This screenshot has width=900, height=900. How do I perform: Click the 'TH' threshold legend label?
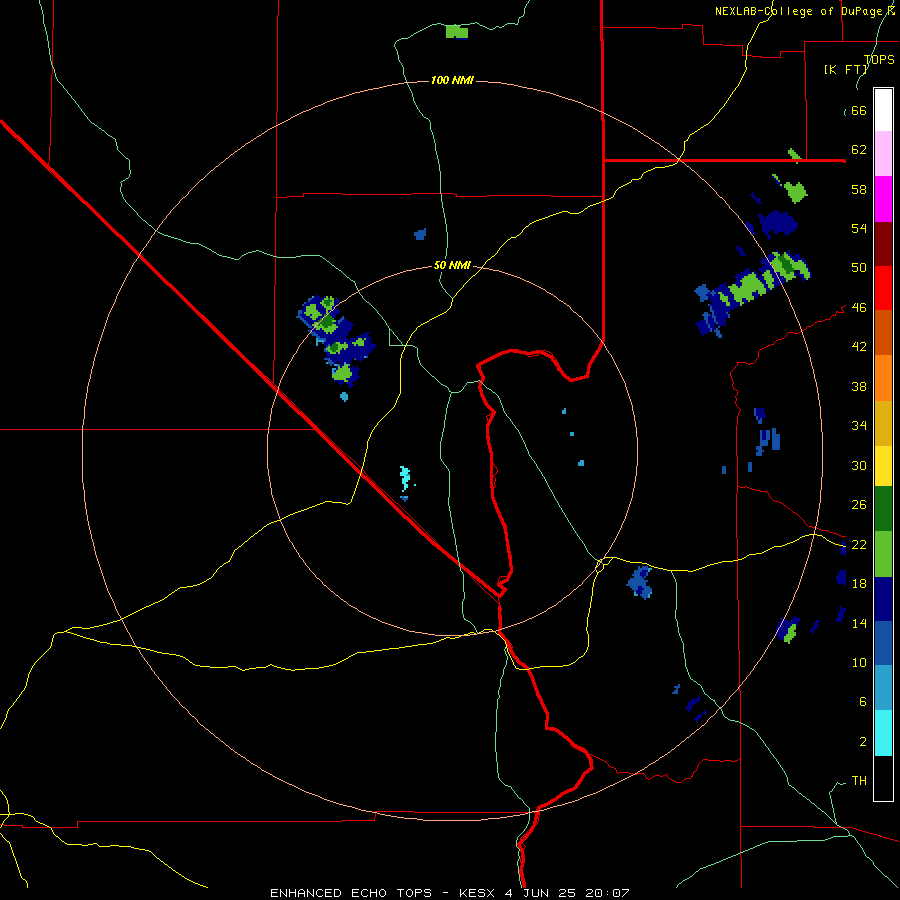pos(859,780)
